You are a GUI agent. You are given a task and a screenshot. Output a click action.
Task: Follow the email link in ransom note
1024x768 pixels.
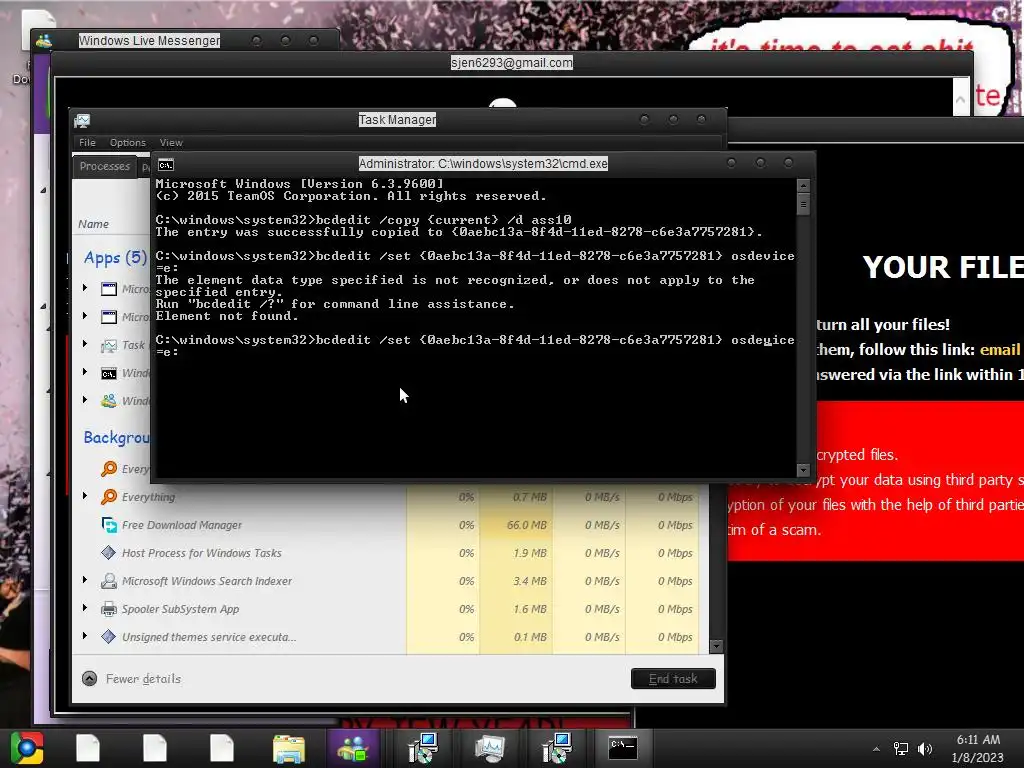coord(1000,349)
